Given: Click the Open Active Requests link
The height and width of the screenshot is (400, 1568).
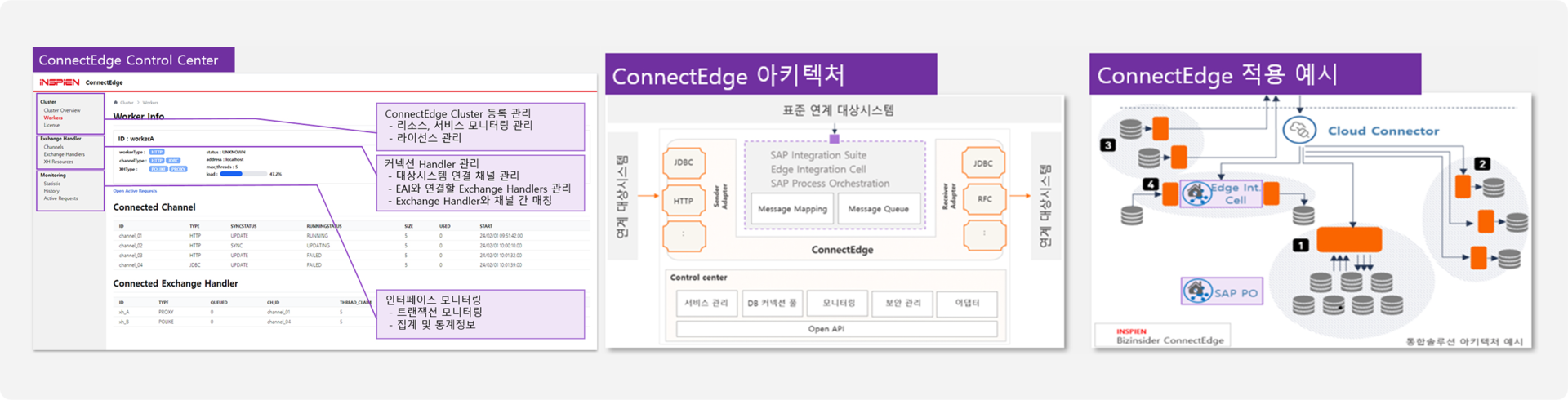Looking at the screenshot, I should point(135,191).
